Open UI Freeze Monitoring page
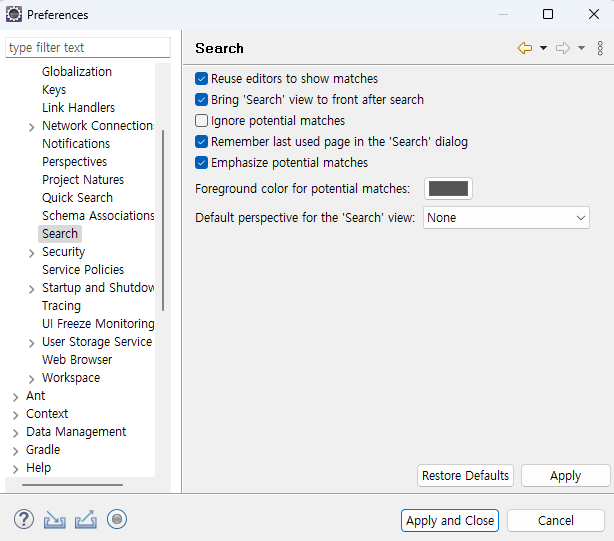614x541 pixels. point(98,324)
